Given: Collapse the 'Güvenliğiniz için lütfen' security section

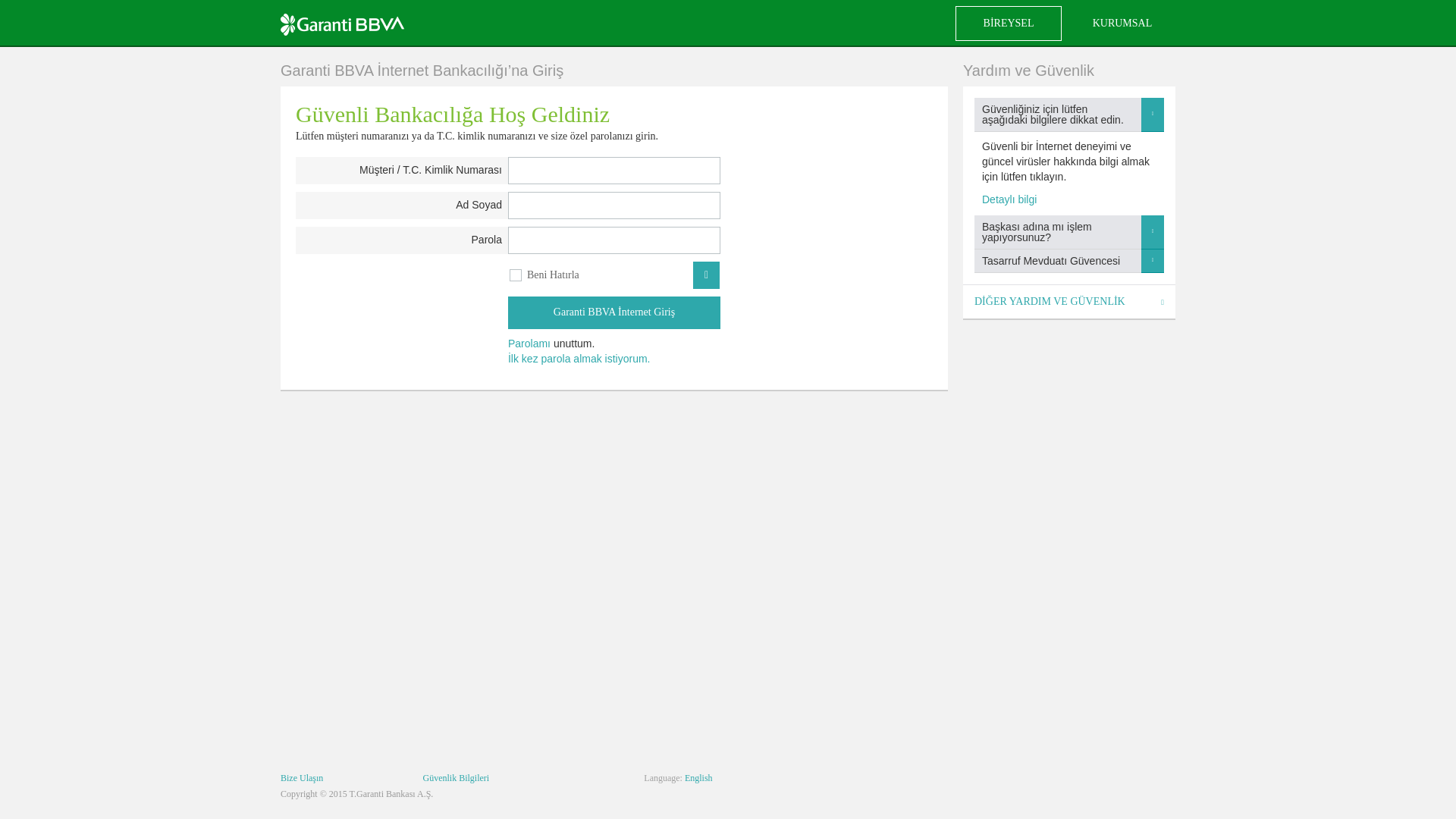Looking at the screenshot, I should tap(1068, 115).
